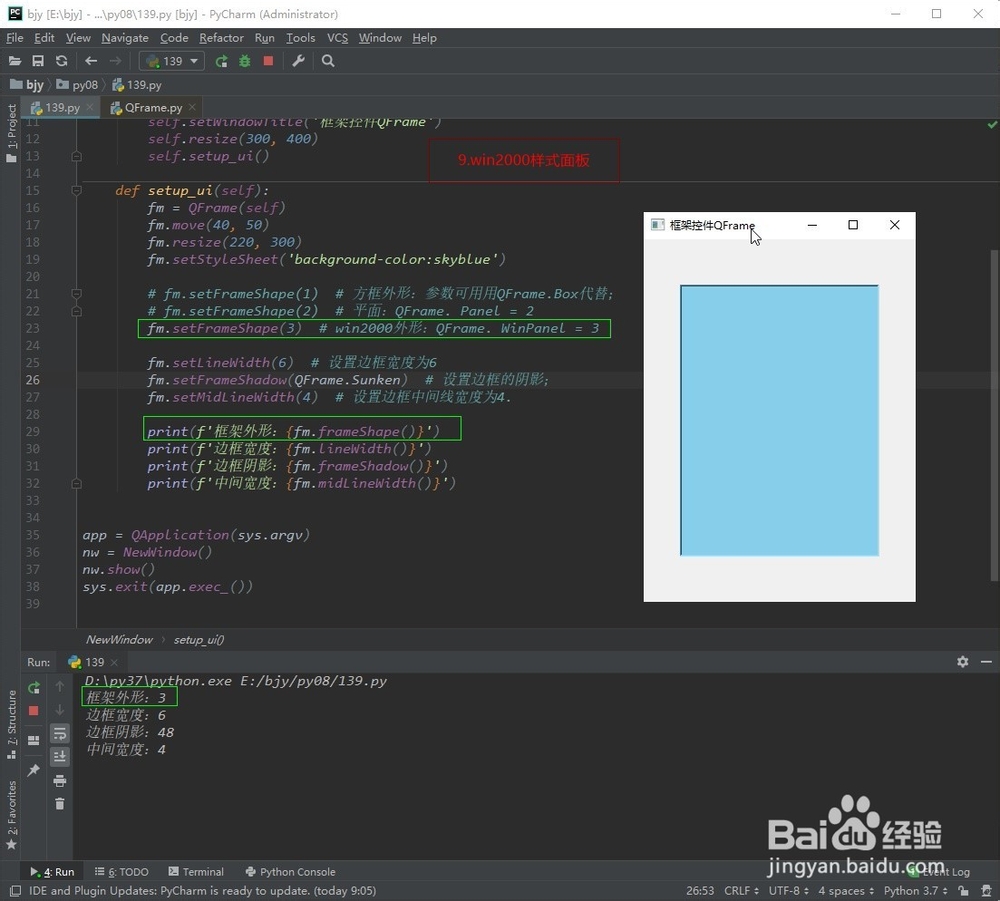Open the Tools menu
1000x901 pixels.
point(300,38)
